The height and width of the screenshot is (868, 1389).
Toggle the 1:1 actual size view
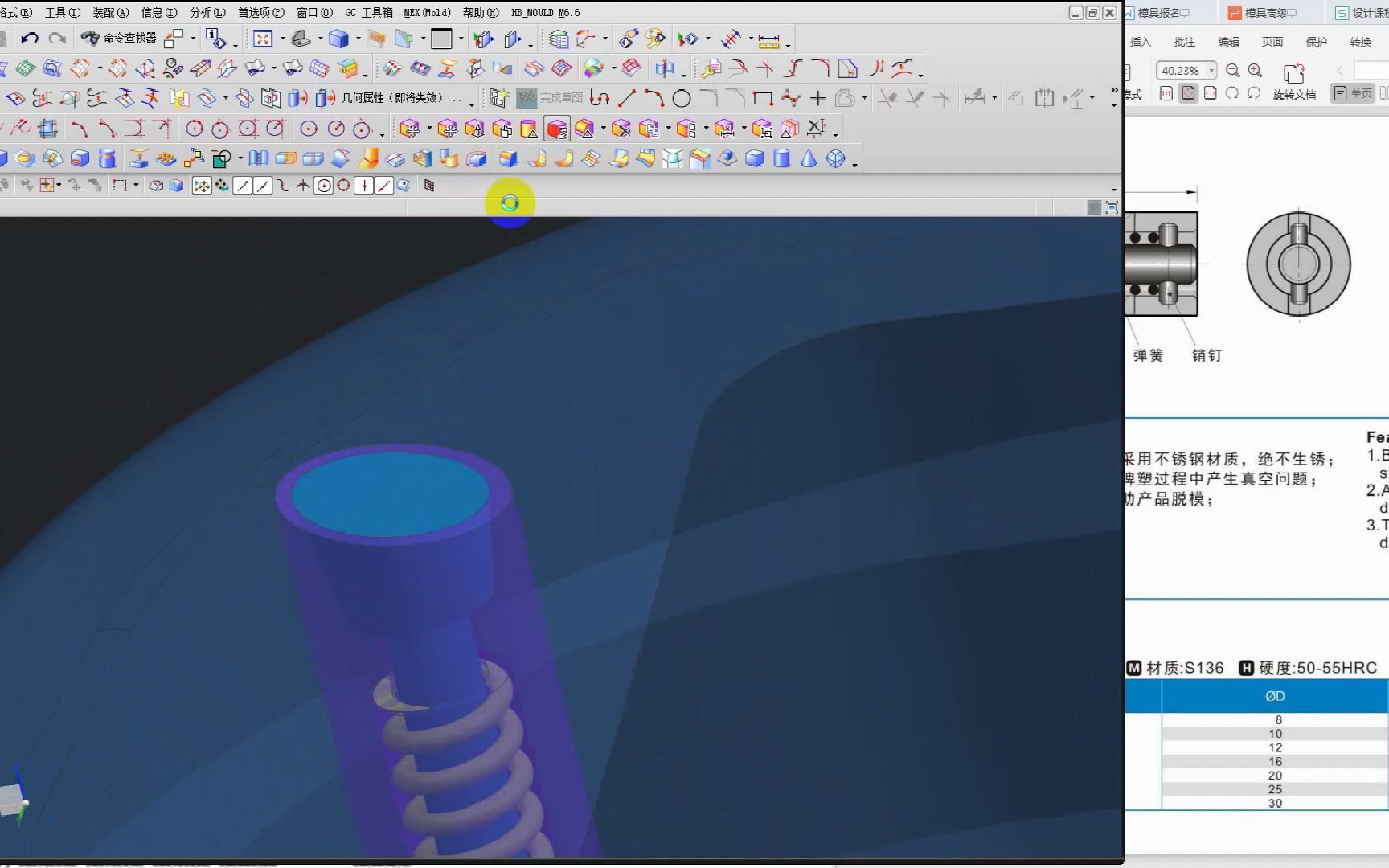(x=1167, y=92)
